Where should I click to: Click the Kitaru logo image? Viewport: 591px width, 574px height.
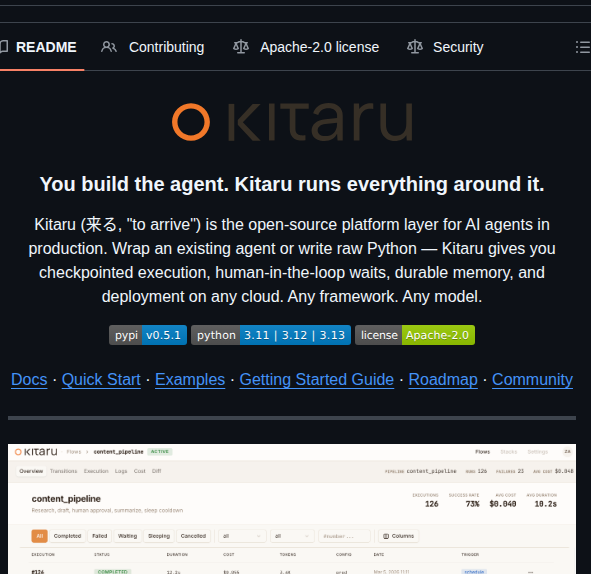[x=292, y=122]
